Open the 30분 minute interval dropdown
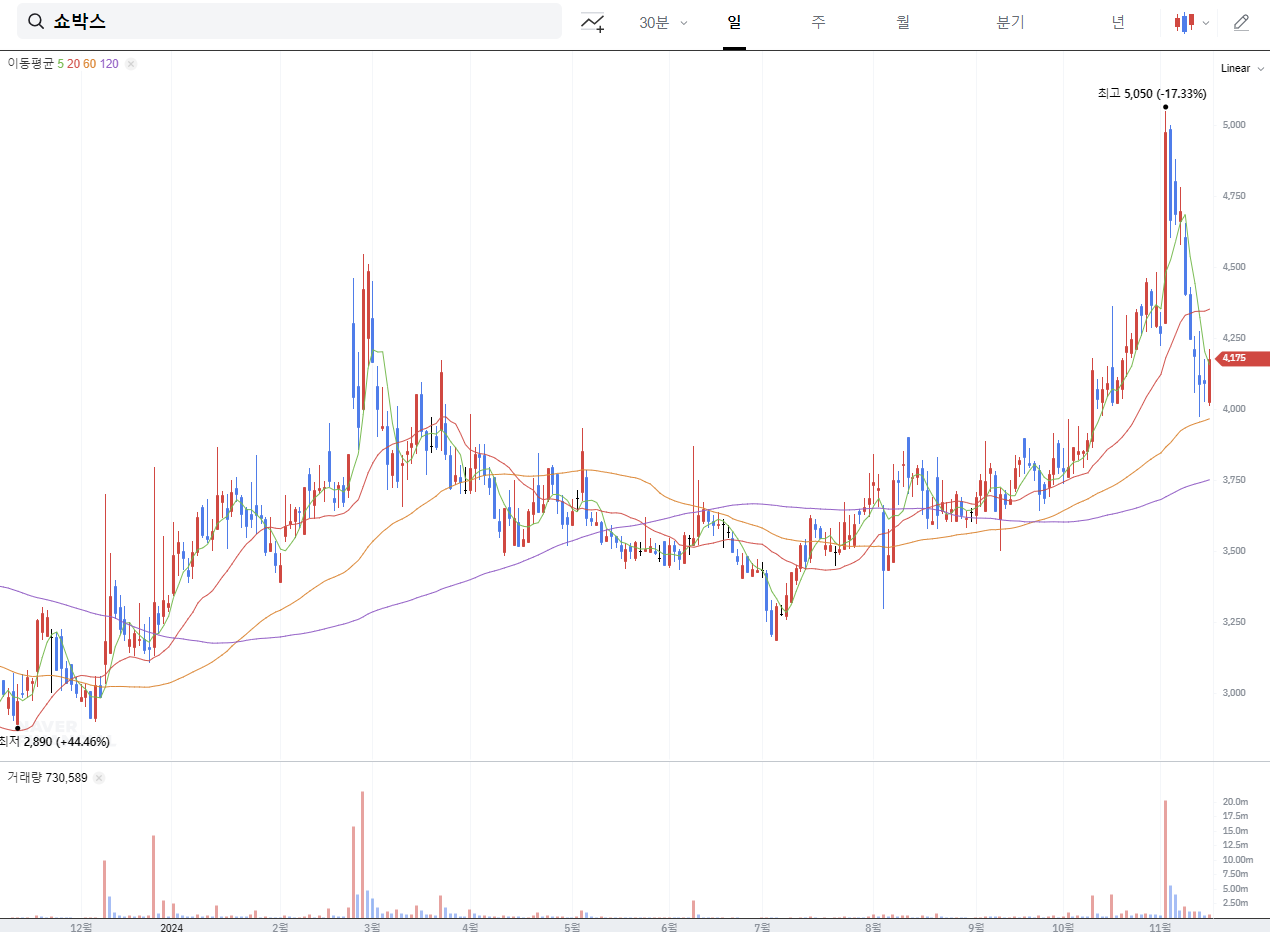 pos(664,22)
